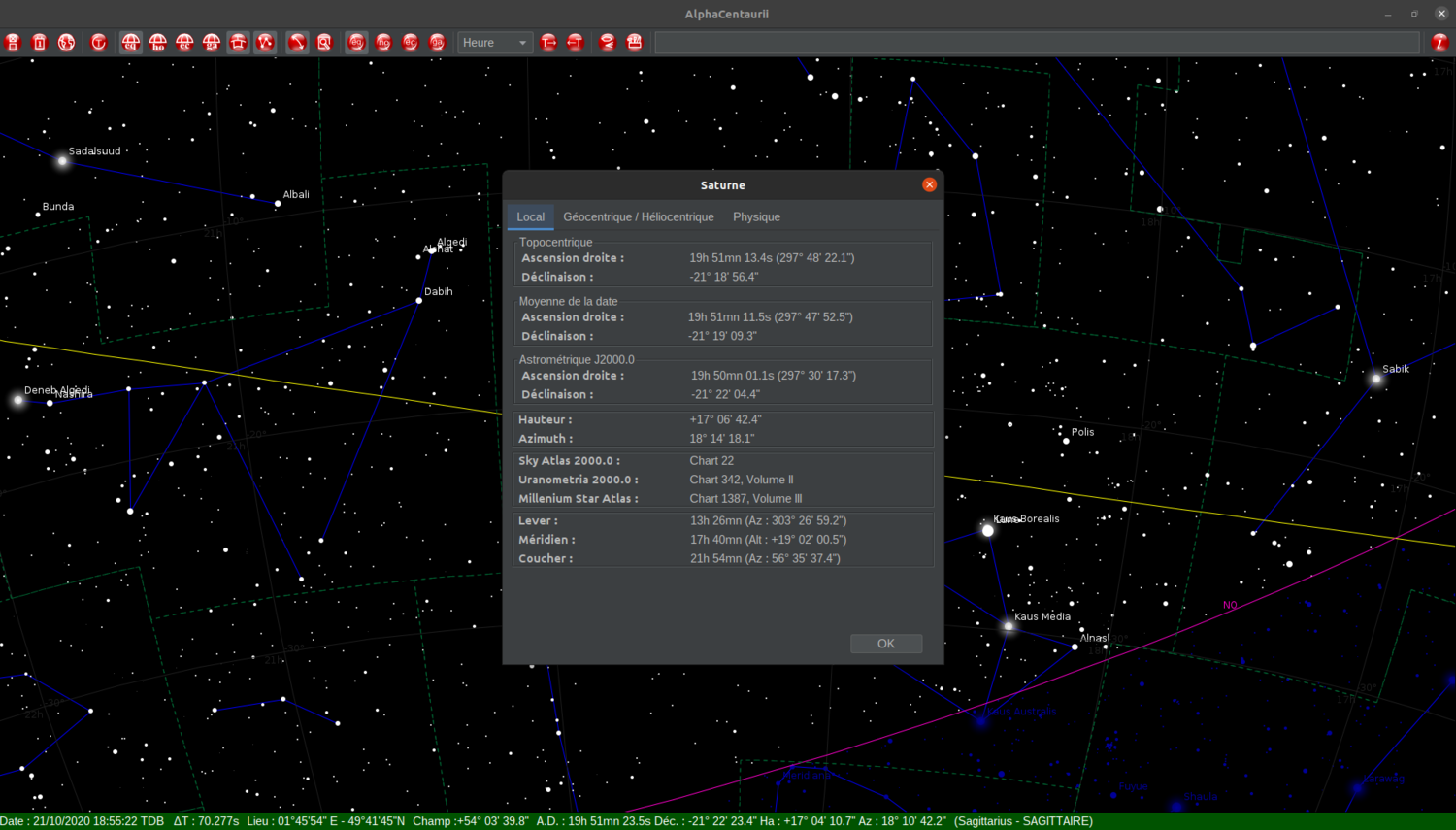Toggle equatorial coordinate labels with the eq circle icon
Viewport: 1456px width, 830px height.
[354, 42]
